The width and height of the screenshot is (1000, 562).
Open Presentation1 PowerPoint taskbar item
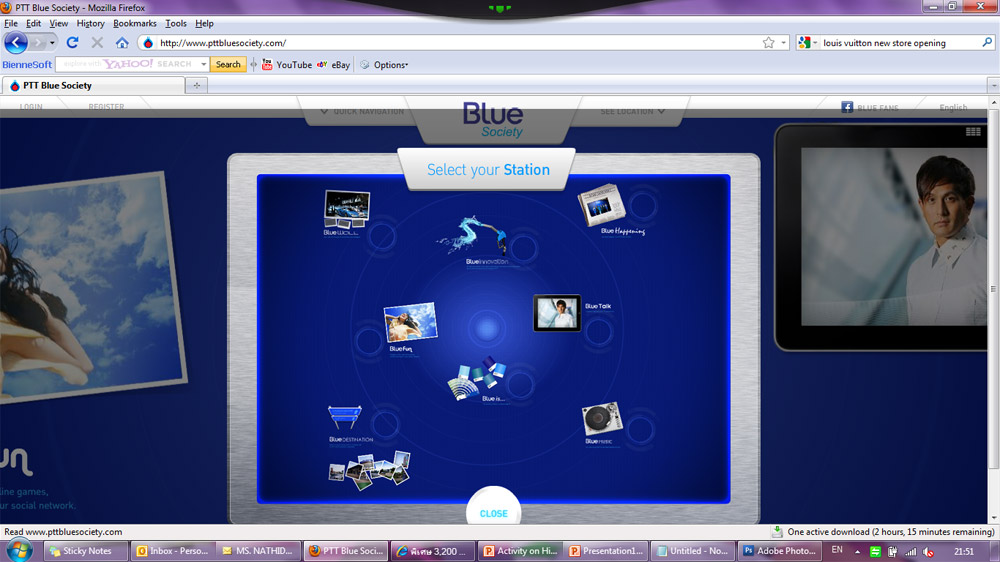606,551
